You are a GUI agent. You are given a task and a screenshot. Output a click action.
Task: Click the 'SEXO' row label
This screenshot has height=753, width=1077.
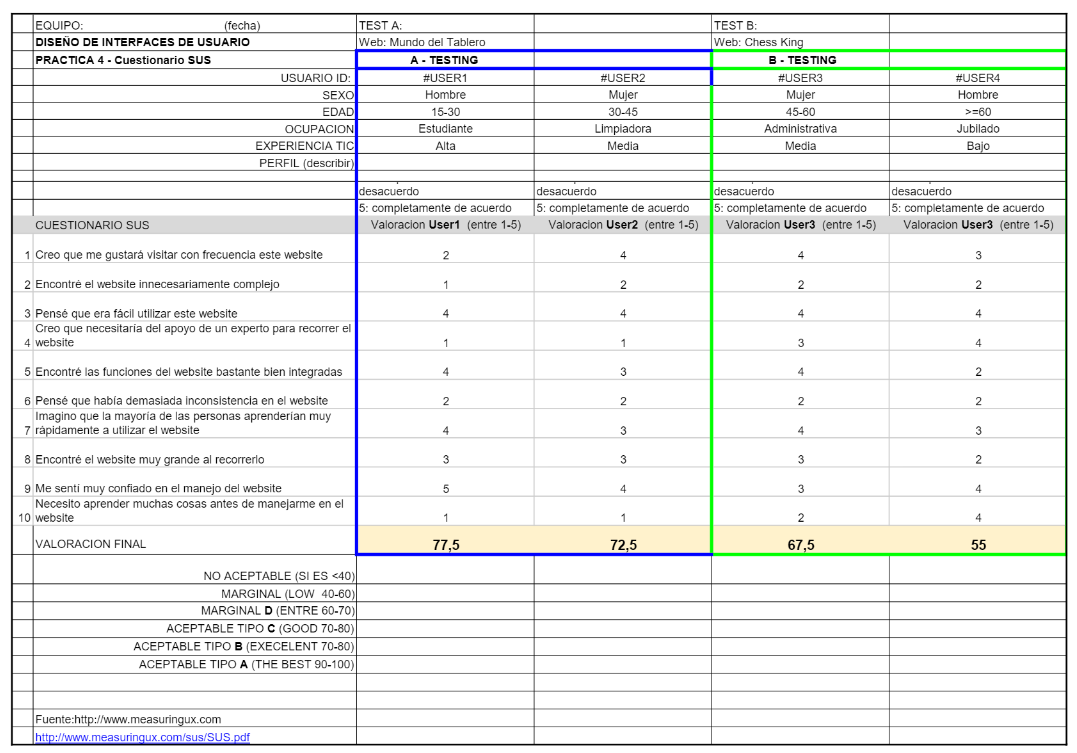coord(338,95)
